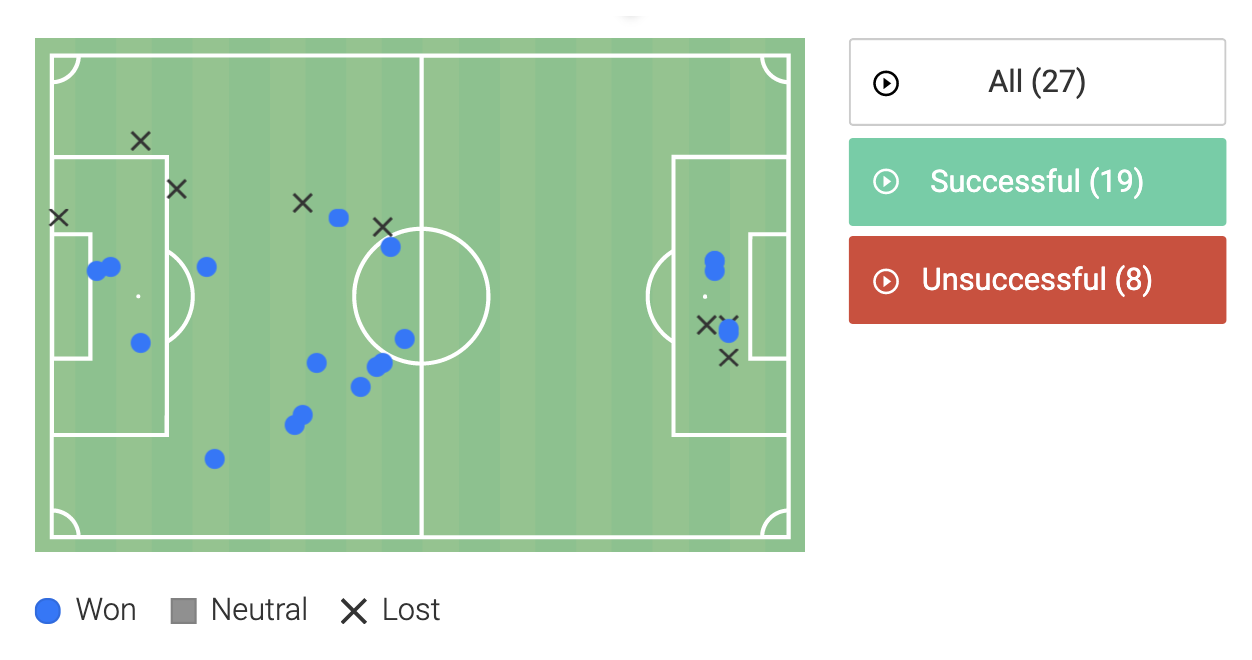Click the Neutral legend label text
This screenshot has height=660, width=1252.
(259, 610)
